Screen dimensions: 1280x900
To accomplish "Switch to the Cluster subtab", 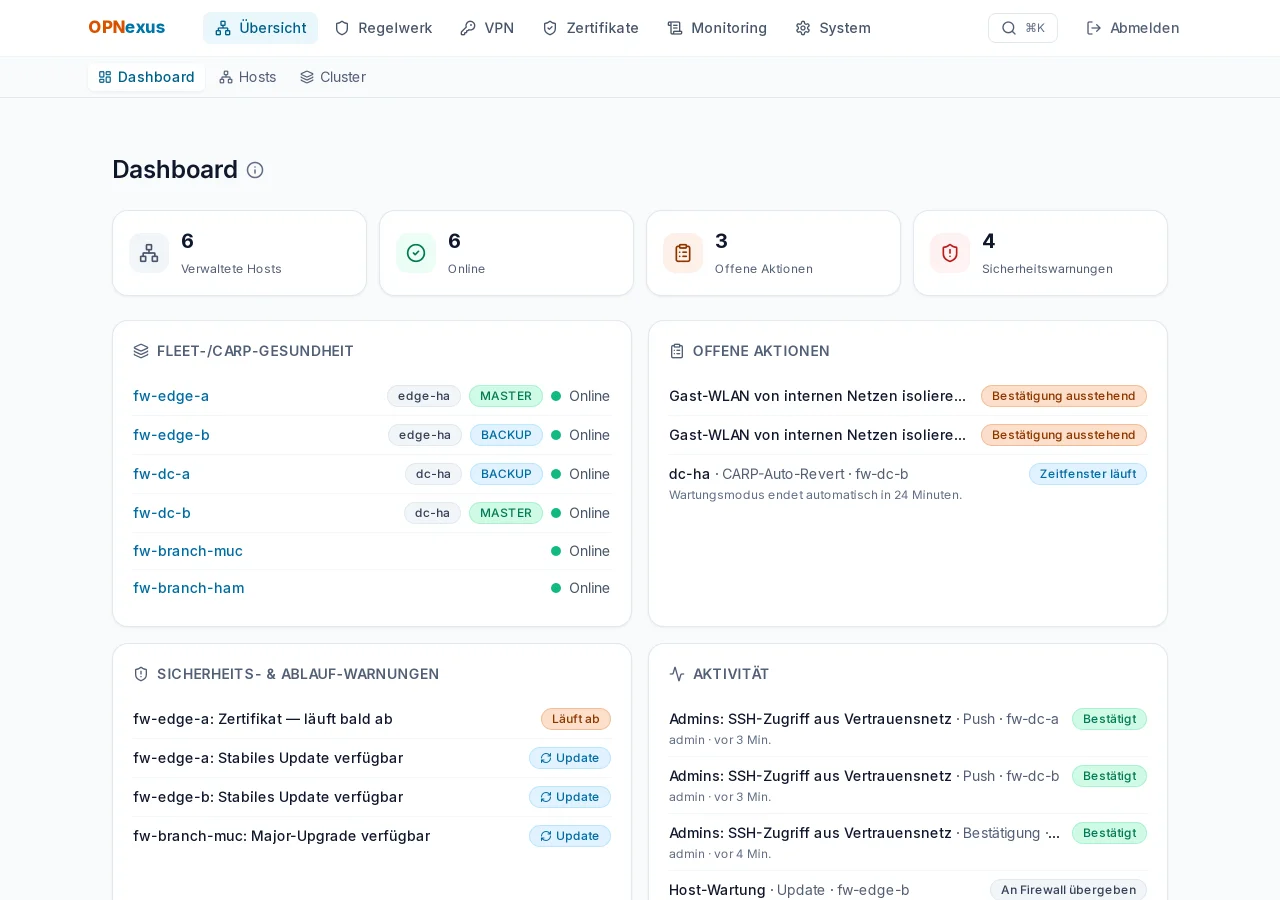I will point(333,77).
